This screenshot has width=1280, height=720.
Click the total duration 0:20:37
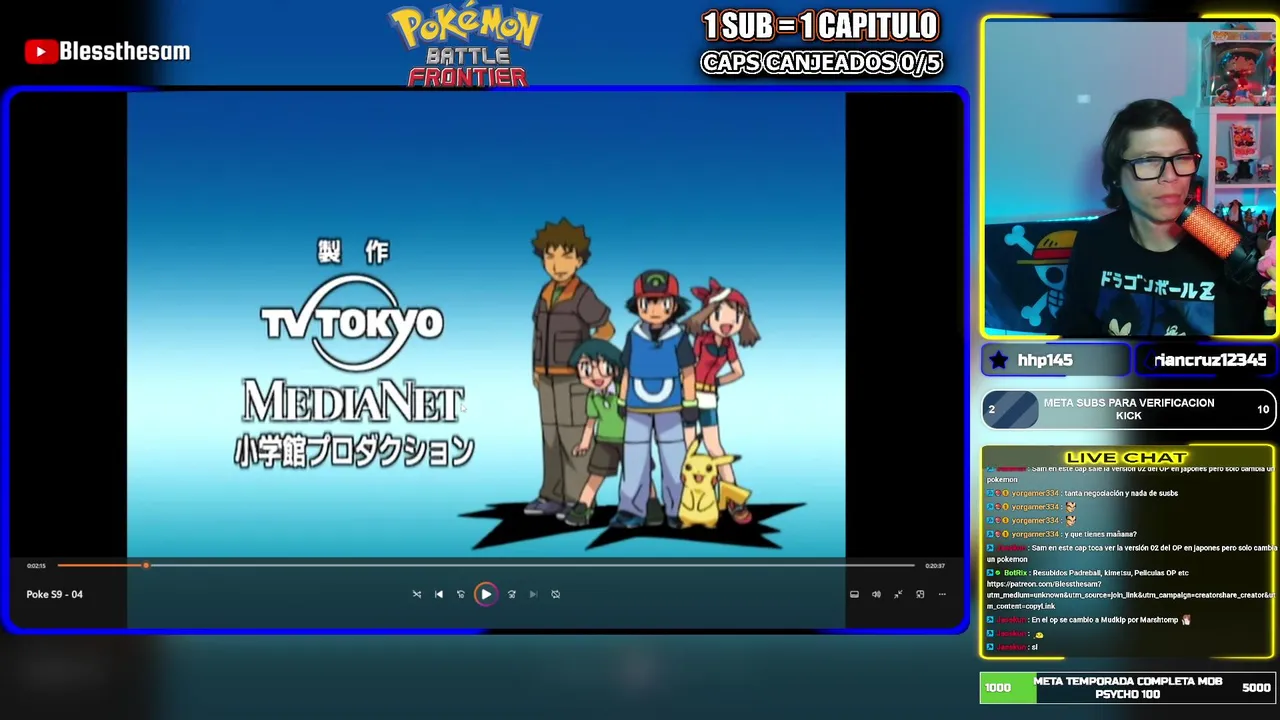[935, 566]
